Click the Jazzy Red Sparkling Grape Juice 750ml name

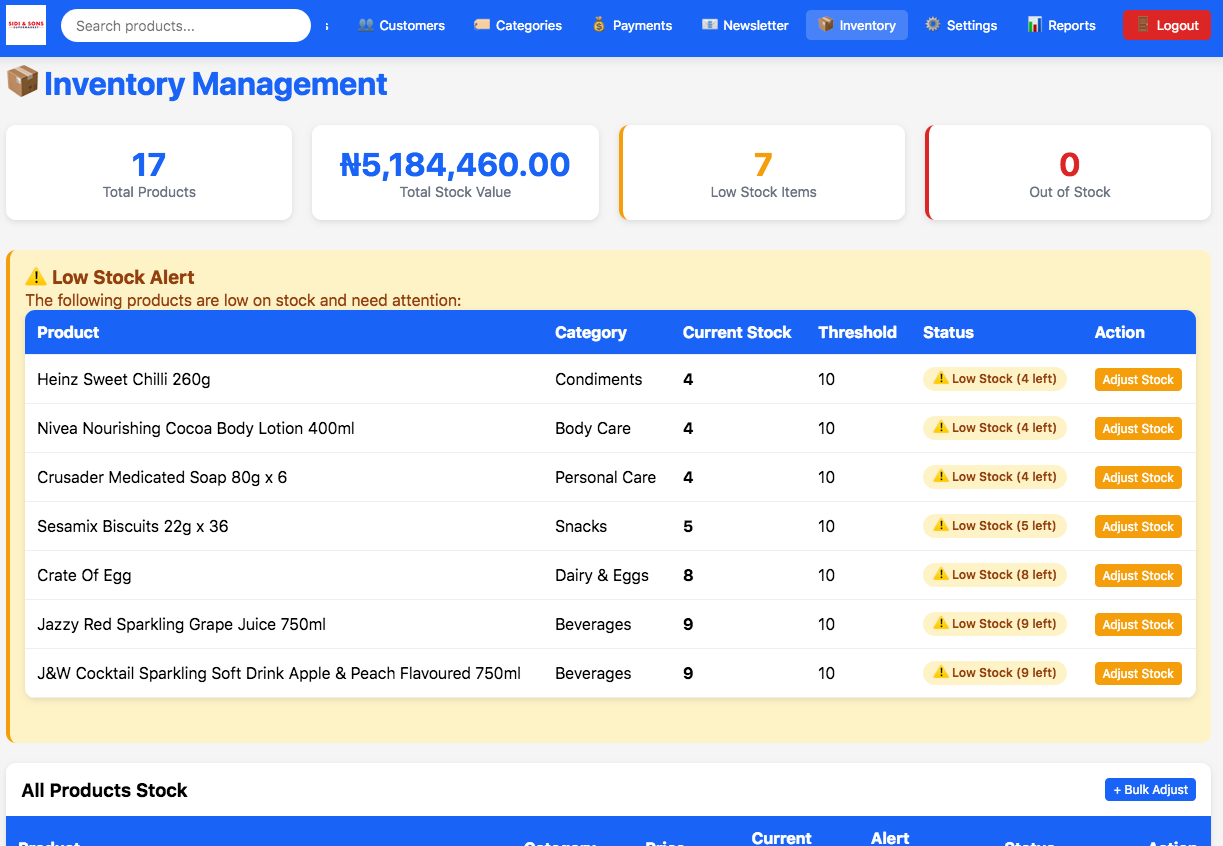(x=182, y=624)
